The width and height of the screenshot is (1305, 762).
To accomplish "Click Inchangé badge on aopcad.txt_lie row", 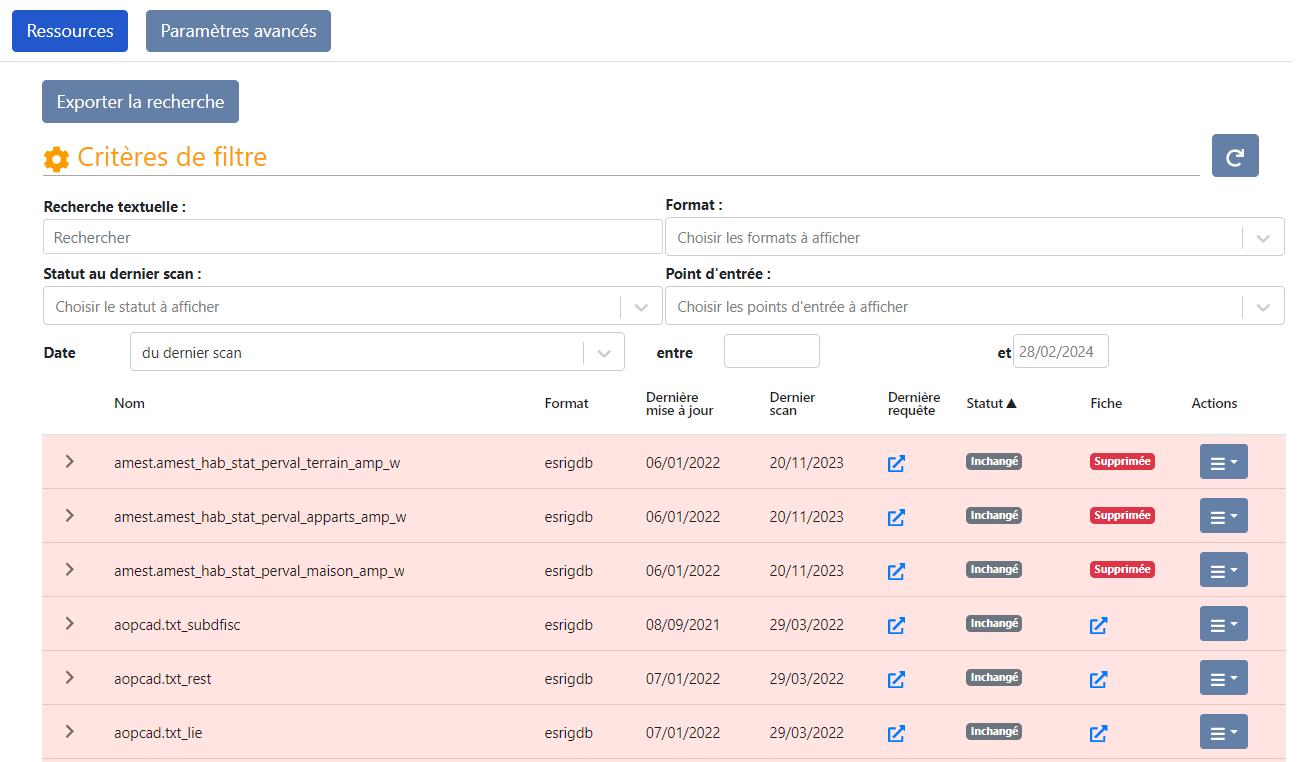I will pos(994,731).
